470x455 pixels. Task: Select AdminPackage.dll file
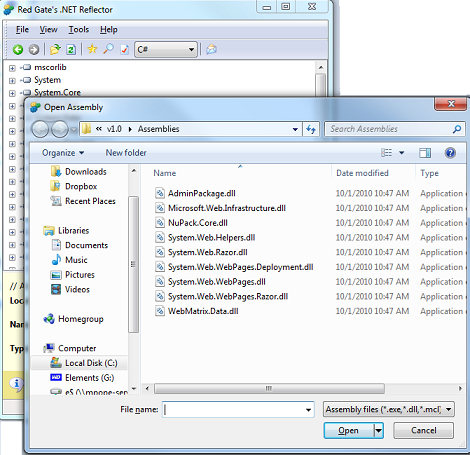(195, 193)
